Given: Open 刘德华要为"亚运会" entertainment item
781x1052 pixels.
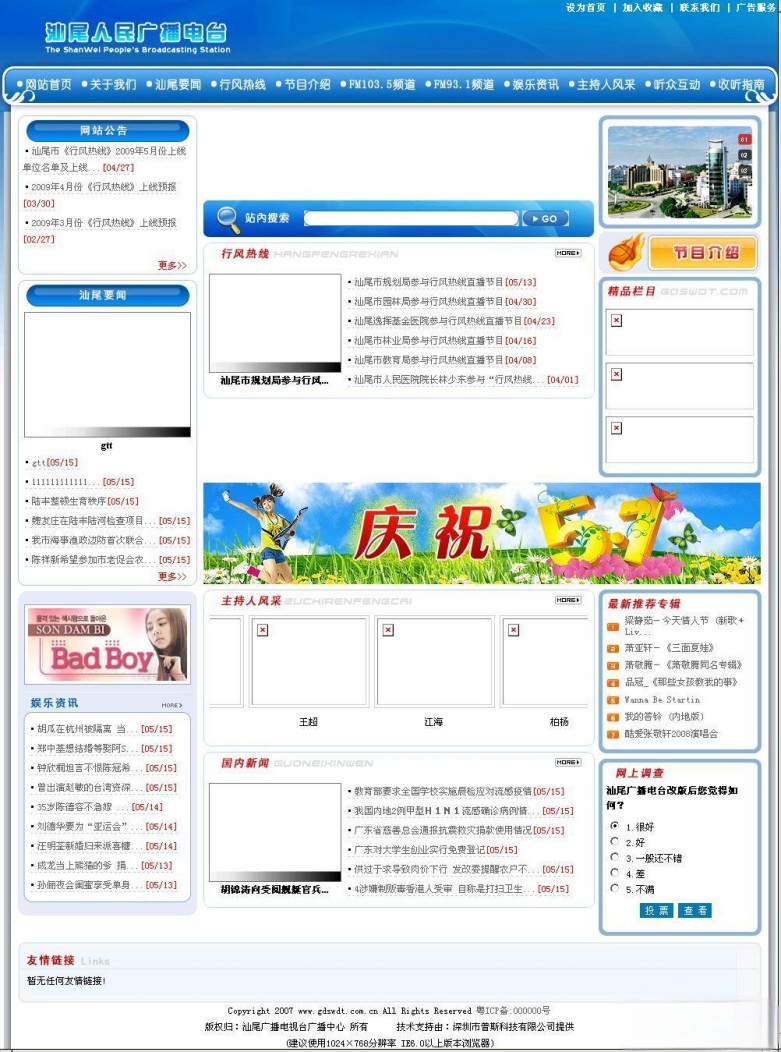Looking at the screenshot, I should 107,827.
